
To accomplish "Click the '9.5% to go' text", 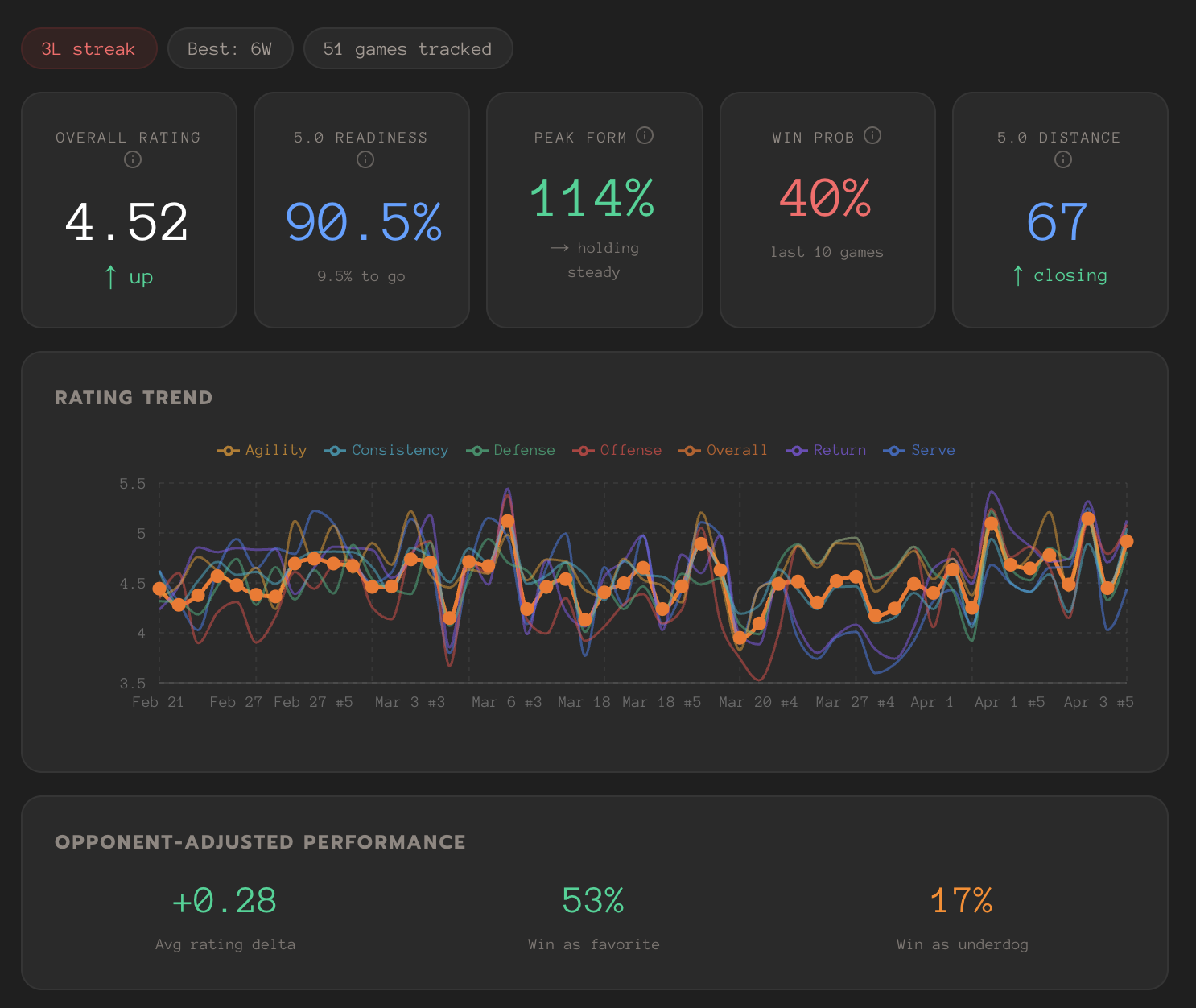I will [361, 276].
